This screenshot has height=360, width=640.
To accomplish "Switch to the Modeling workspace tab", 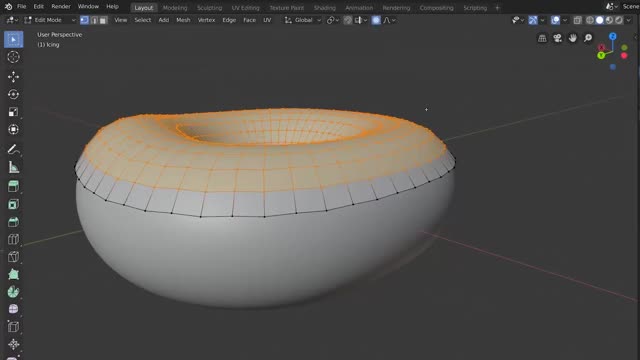I will coord(175,8).
